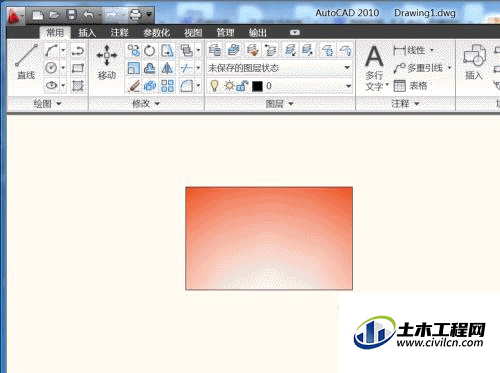Select the Array tool icon
The width and height of the screenshot is (500, 373).
[167, 86]
